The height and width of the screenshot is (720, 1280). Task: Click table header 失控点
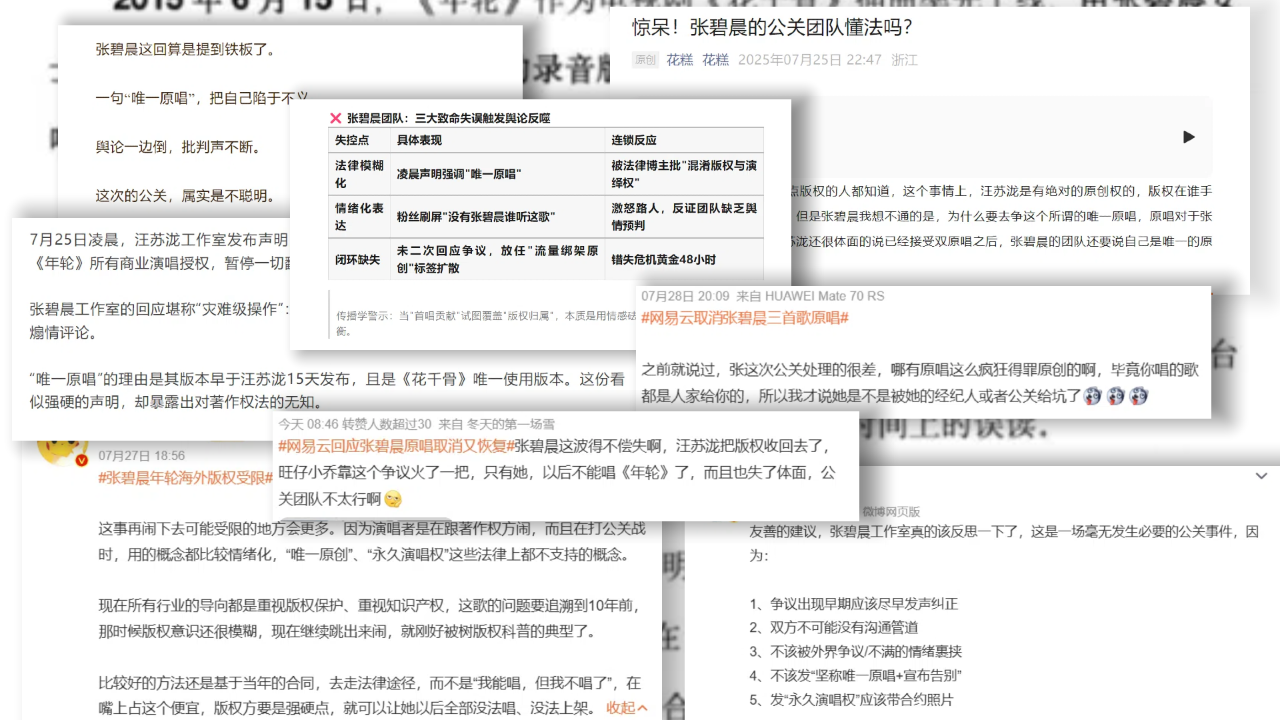(x=352, y=140)
